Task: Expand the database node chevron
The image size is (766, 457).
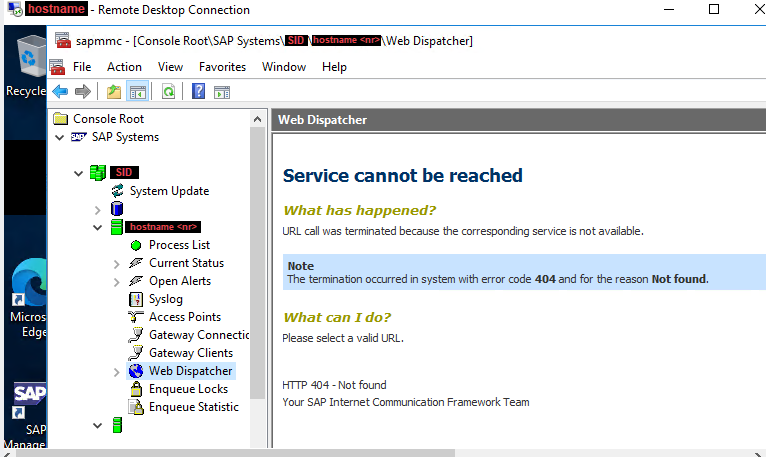Action: [x=97, y=210]
